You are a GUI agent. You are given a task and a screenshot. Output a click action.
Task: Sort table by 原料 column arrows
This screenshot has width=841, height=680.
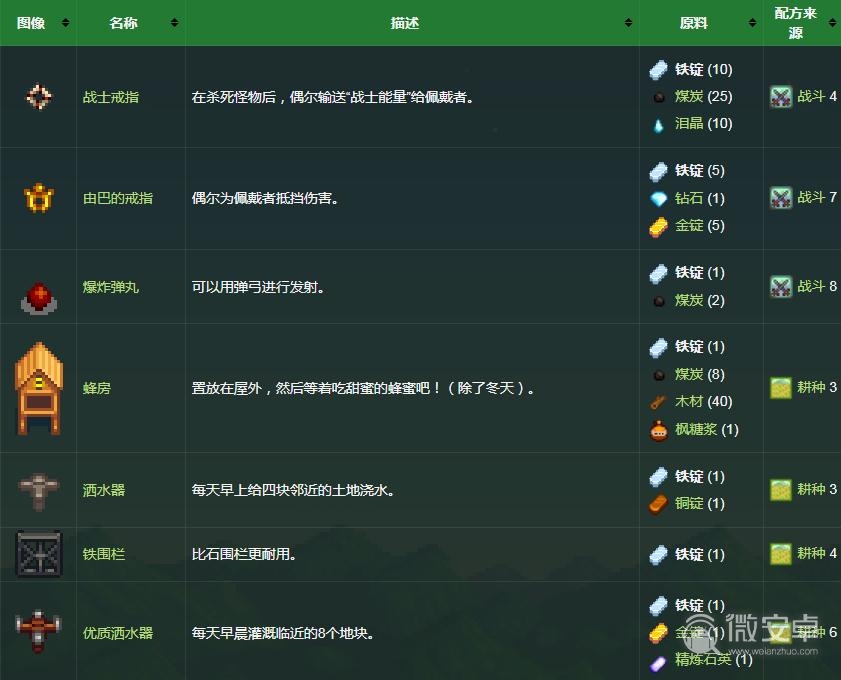[753, 23]
